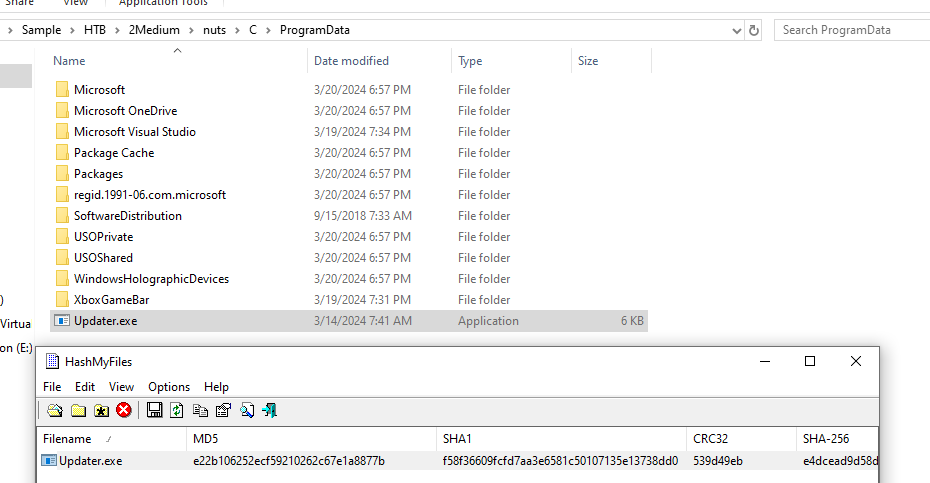
Task: Click the Exit door icon in HashMyFiles toolbar
Action: point(269,410)
